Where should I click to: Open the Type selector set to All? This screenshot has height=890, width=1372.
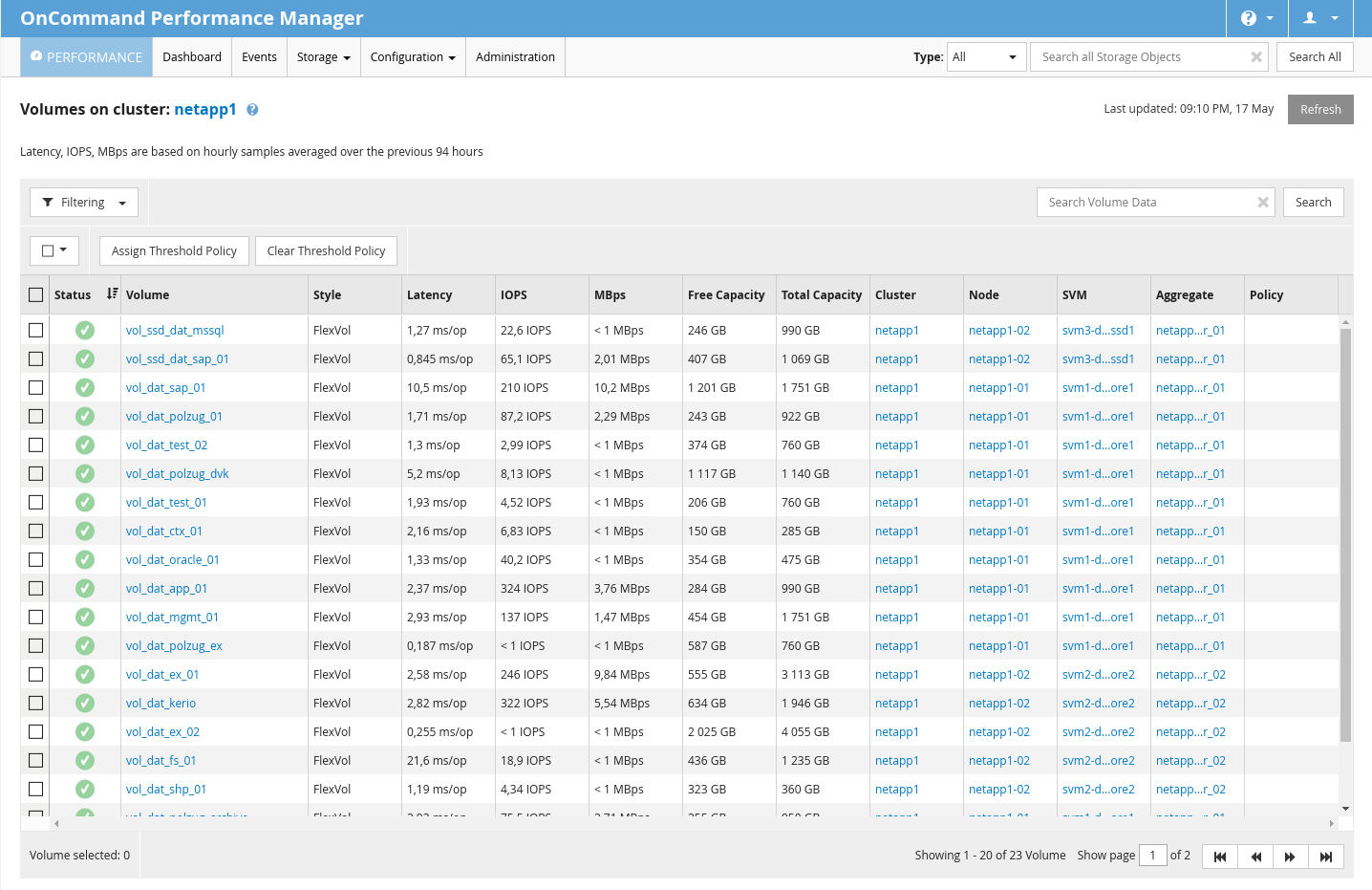tap(986, 57)
